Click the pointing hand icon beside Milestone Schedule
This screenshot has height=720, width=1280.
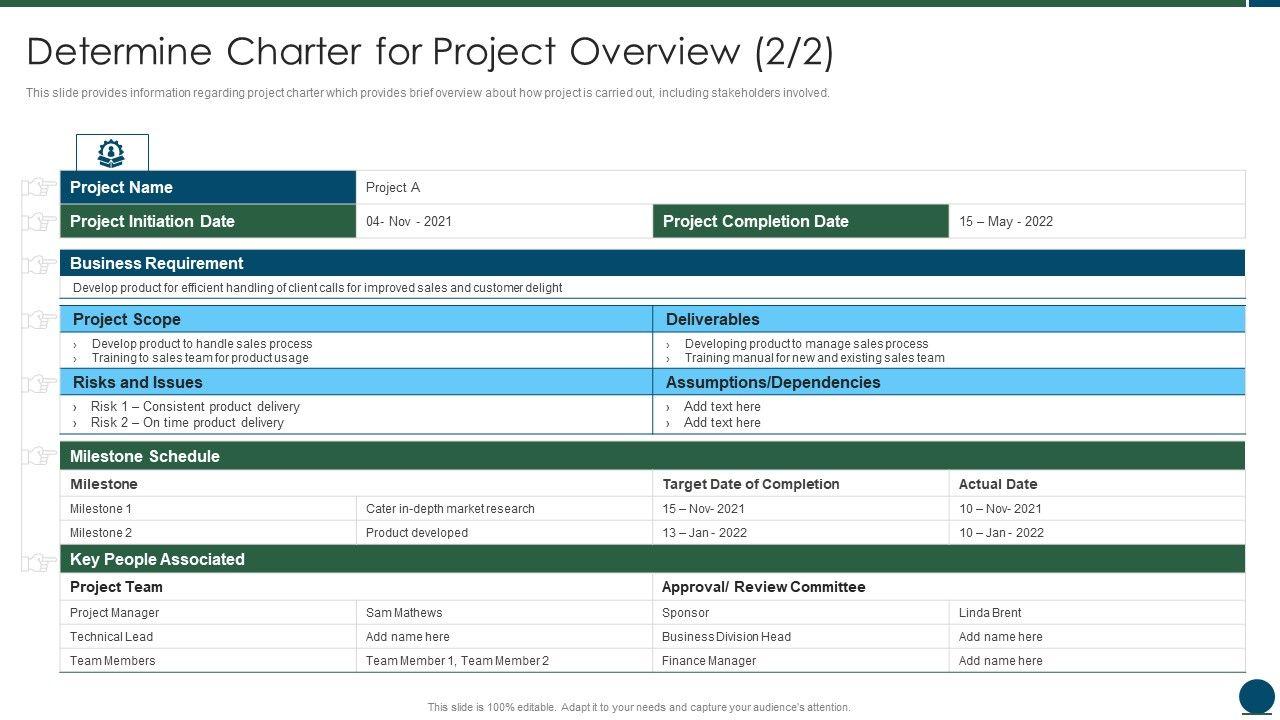pyautogui.click(x=40, y=456)
